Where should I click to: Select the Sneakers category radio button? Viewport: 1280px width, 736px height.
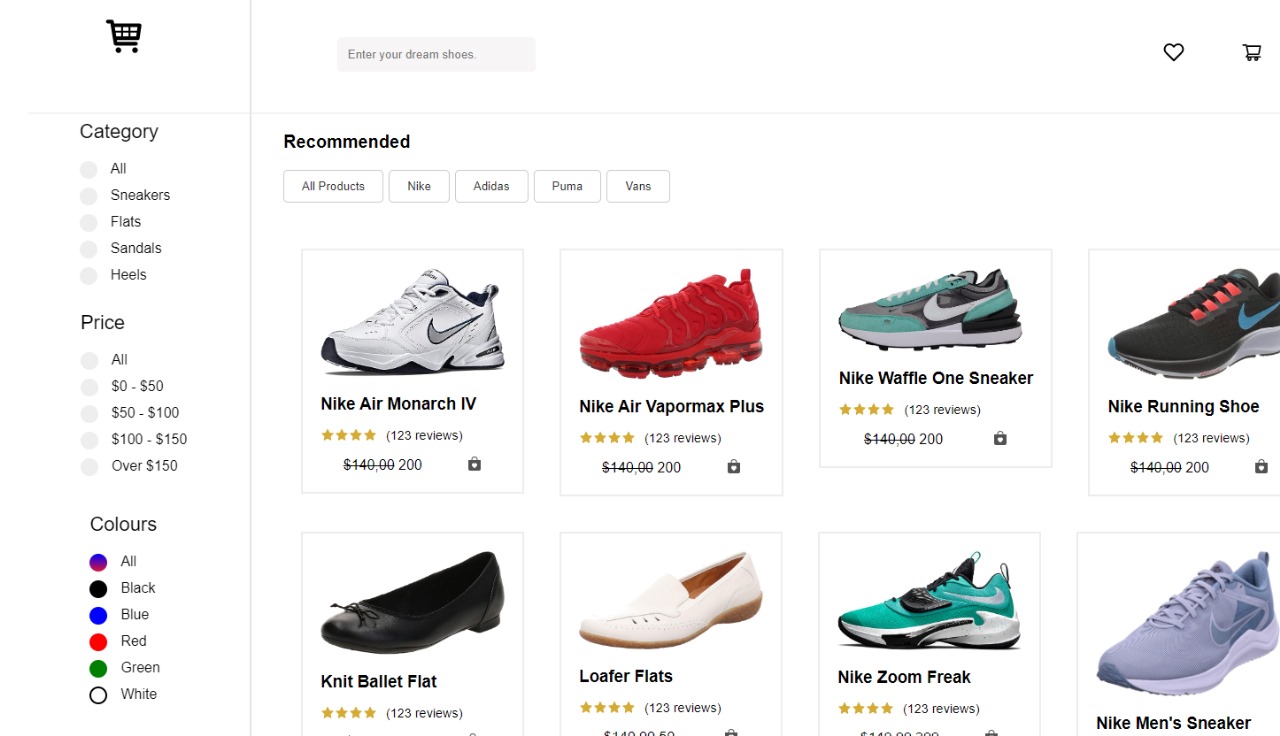coord(88,195)
